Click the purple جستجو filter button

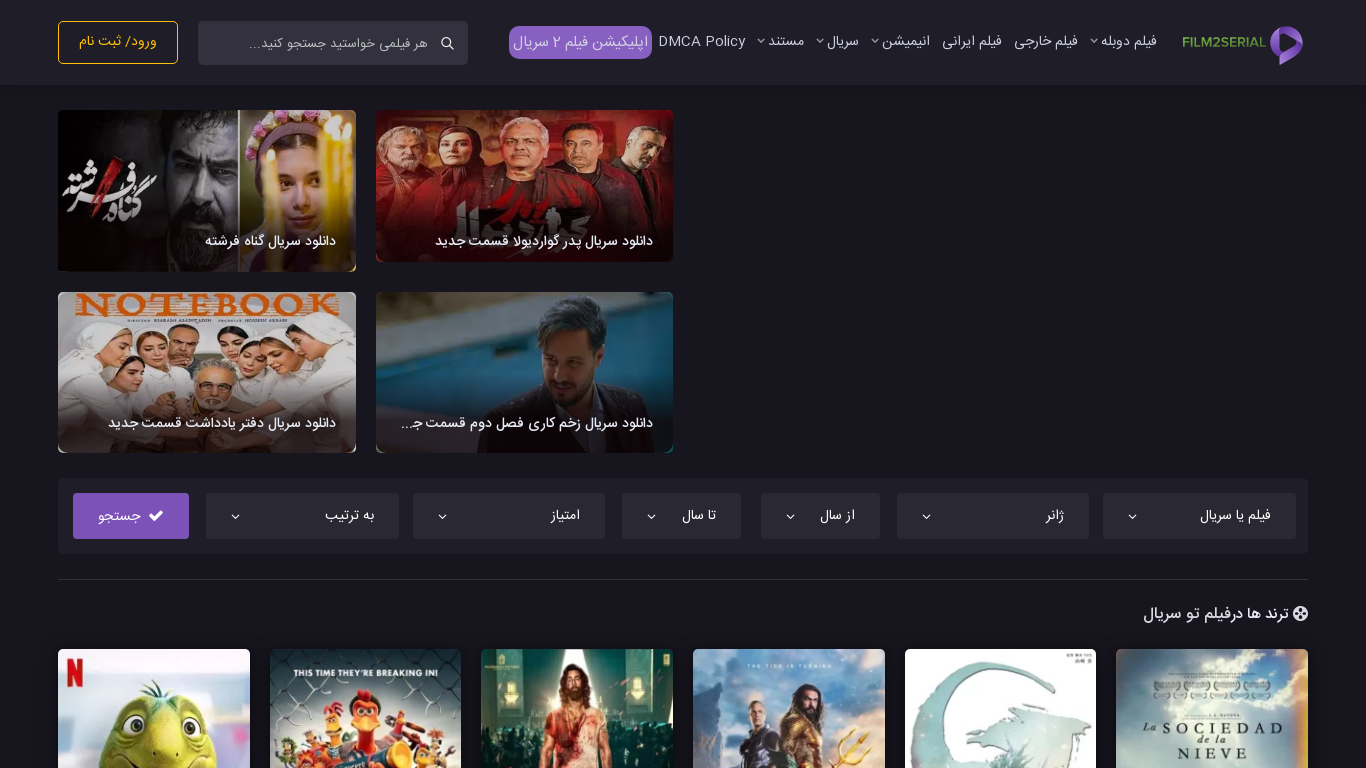pyautogui.click(x=131, y=516)
